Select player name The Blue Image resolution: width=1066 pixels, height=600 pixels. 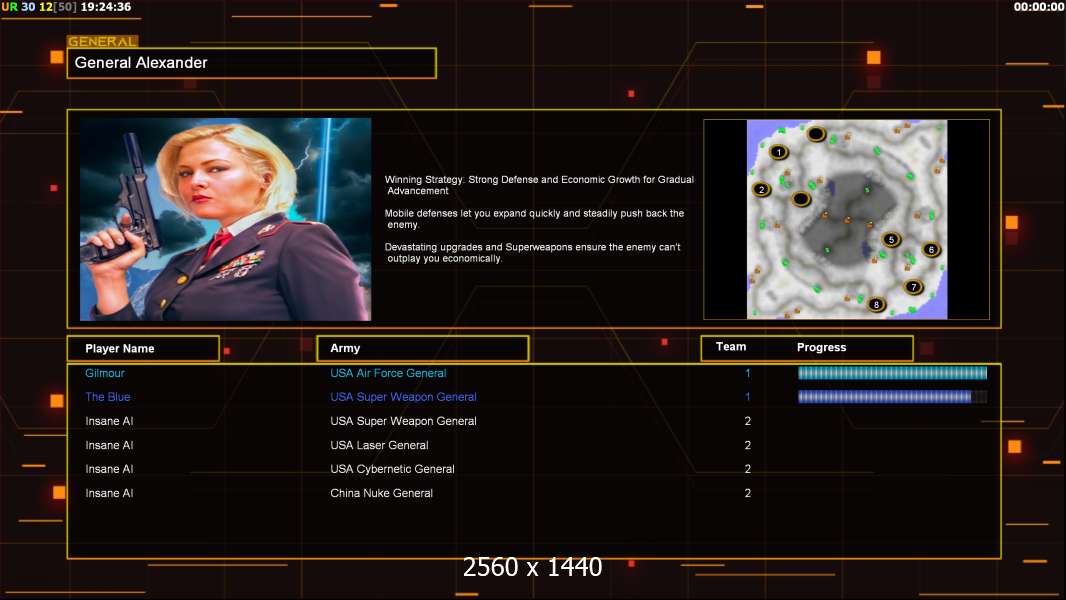pyautogui.click(x=107, y=397)
